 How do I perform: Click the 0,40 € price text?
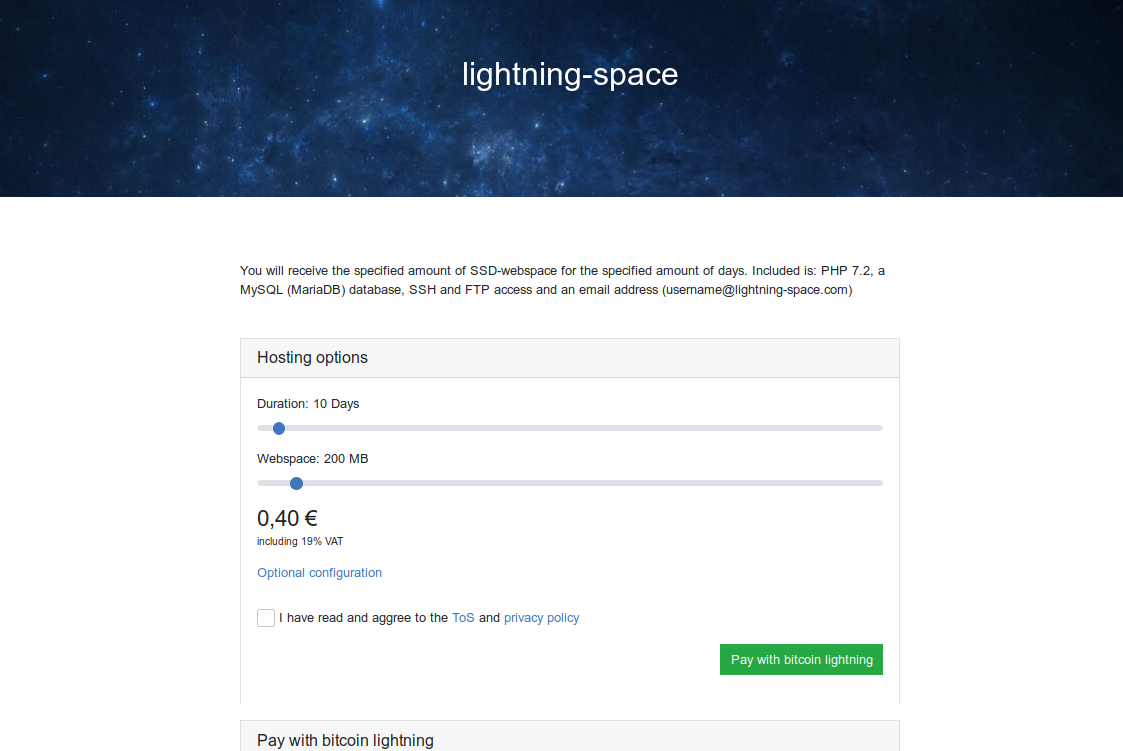[287, 518]
